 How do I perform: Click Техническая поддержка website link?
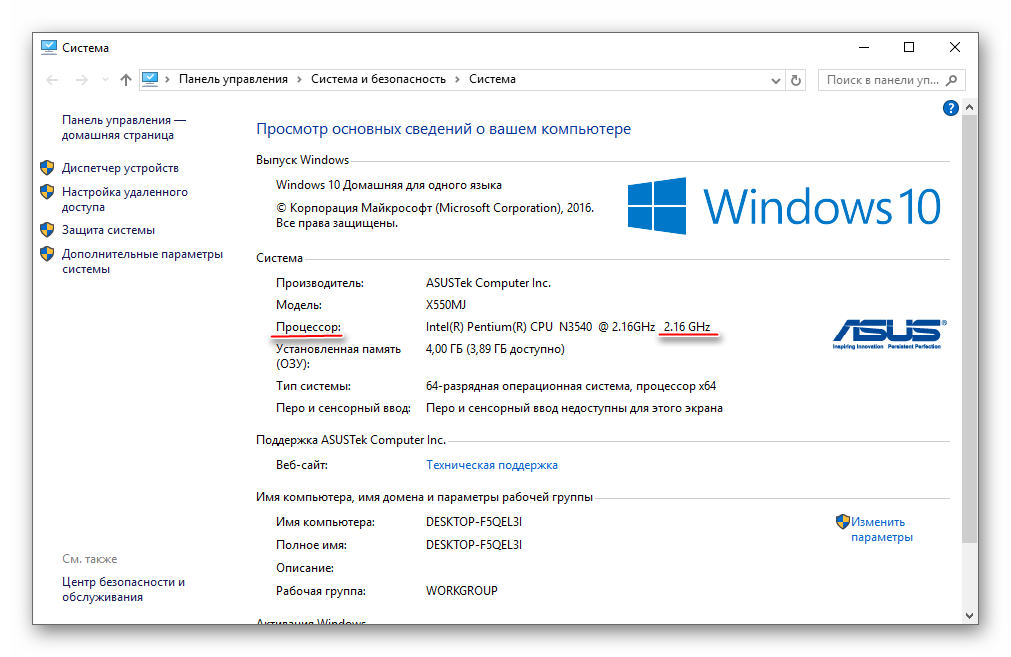pos(491,465)
